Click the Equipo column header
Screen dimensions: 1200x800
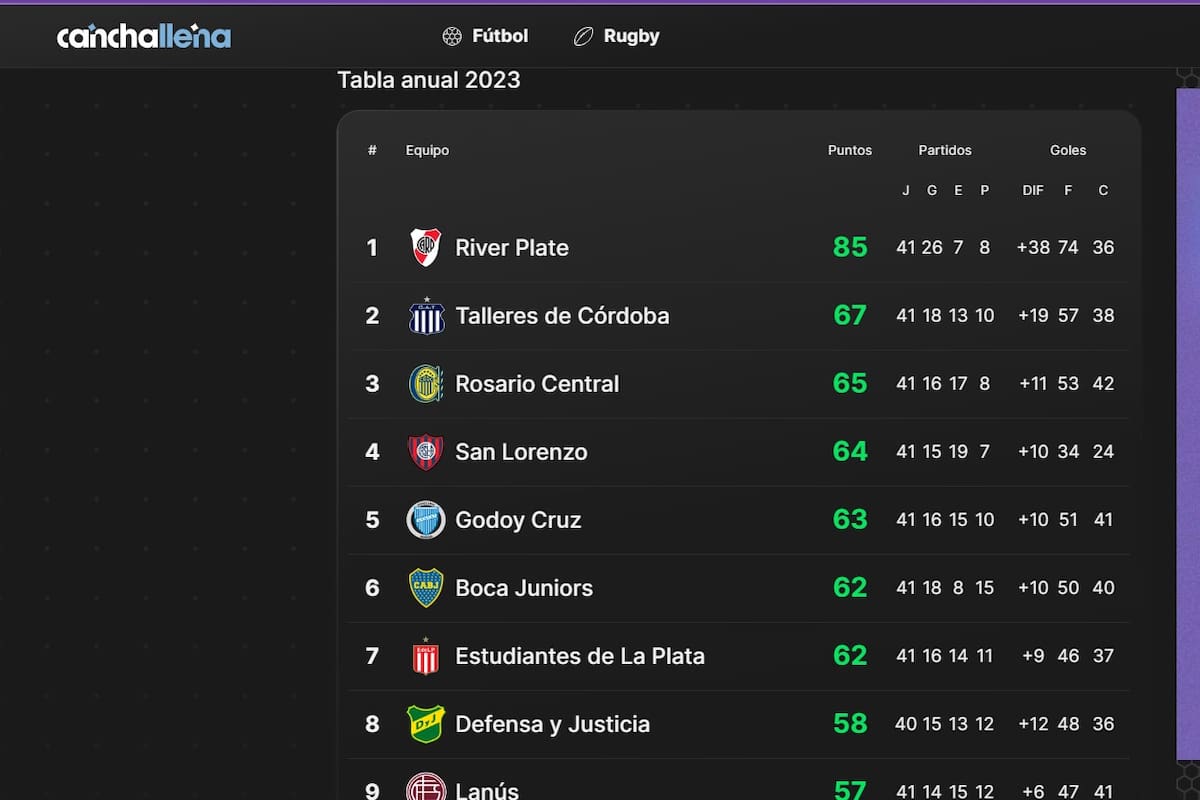[428, 150]
